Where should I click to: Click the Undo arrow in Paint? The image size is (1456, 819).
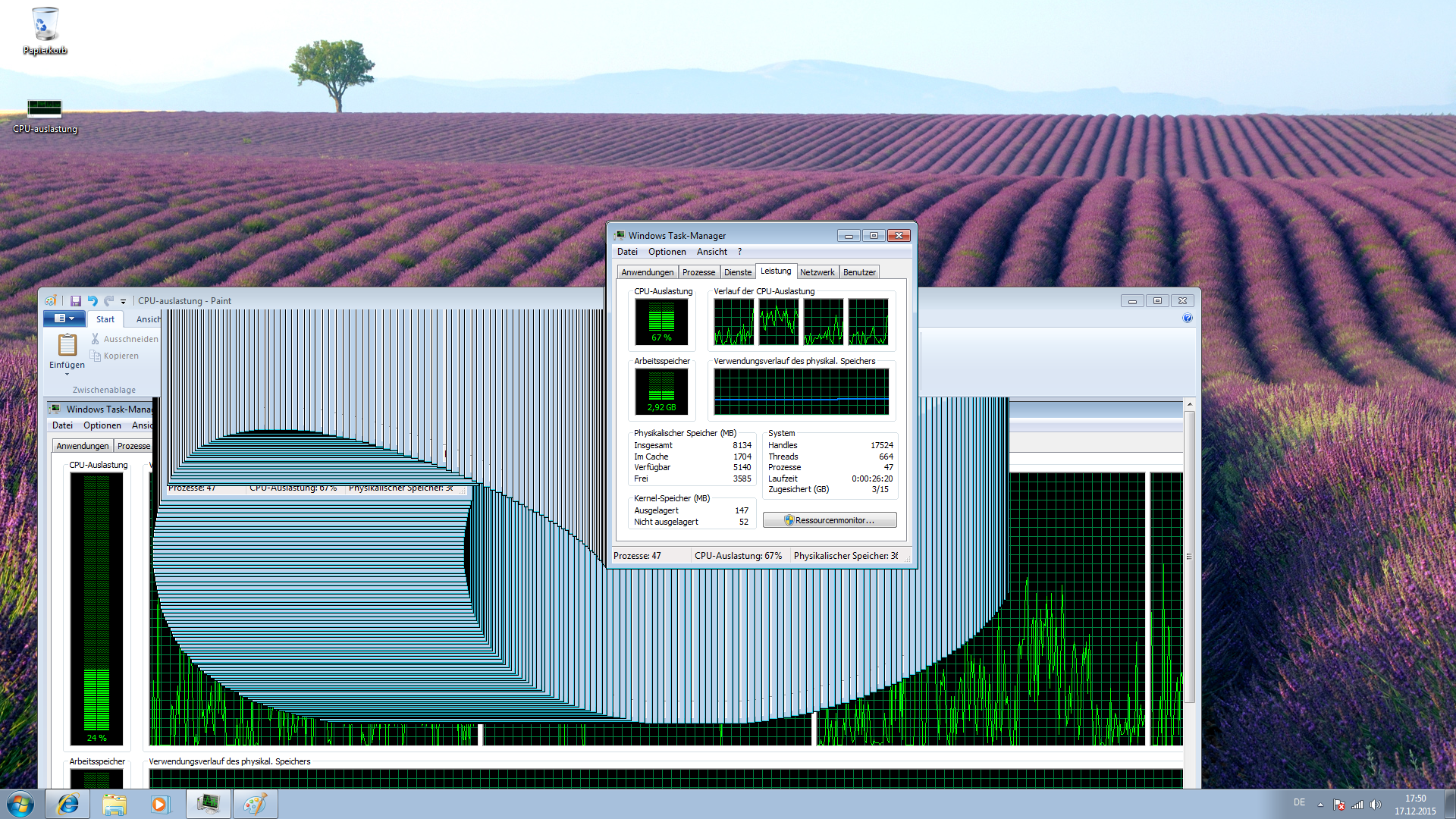point(93,301)
